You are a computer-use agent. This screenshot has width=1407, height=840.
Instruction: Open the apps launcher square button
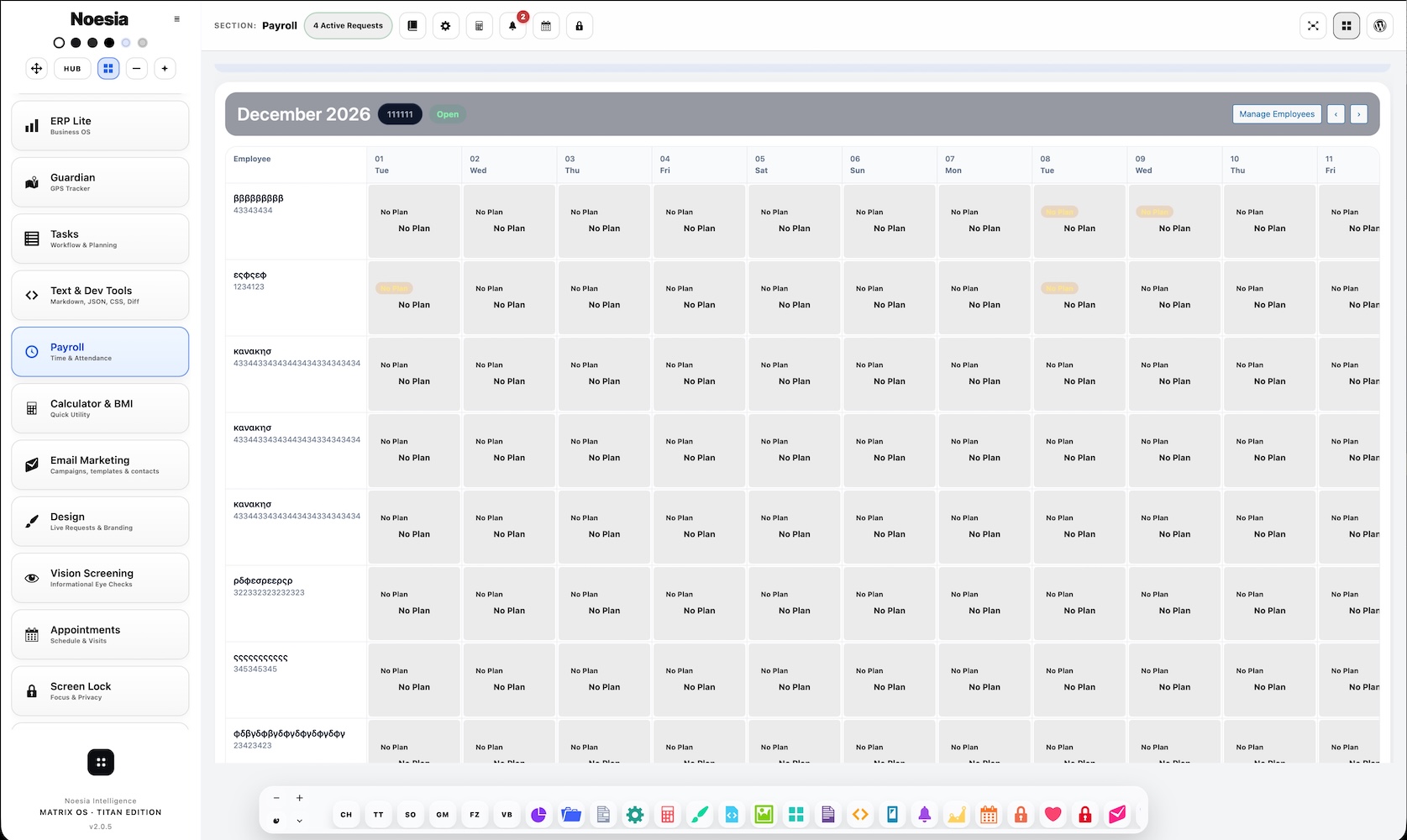(x=101, y=763)
